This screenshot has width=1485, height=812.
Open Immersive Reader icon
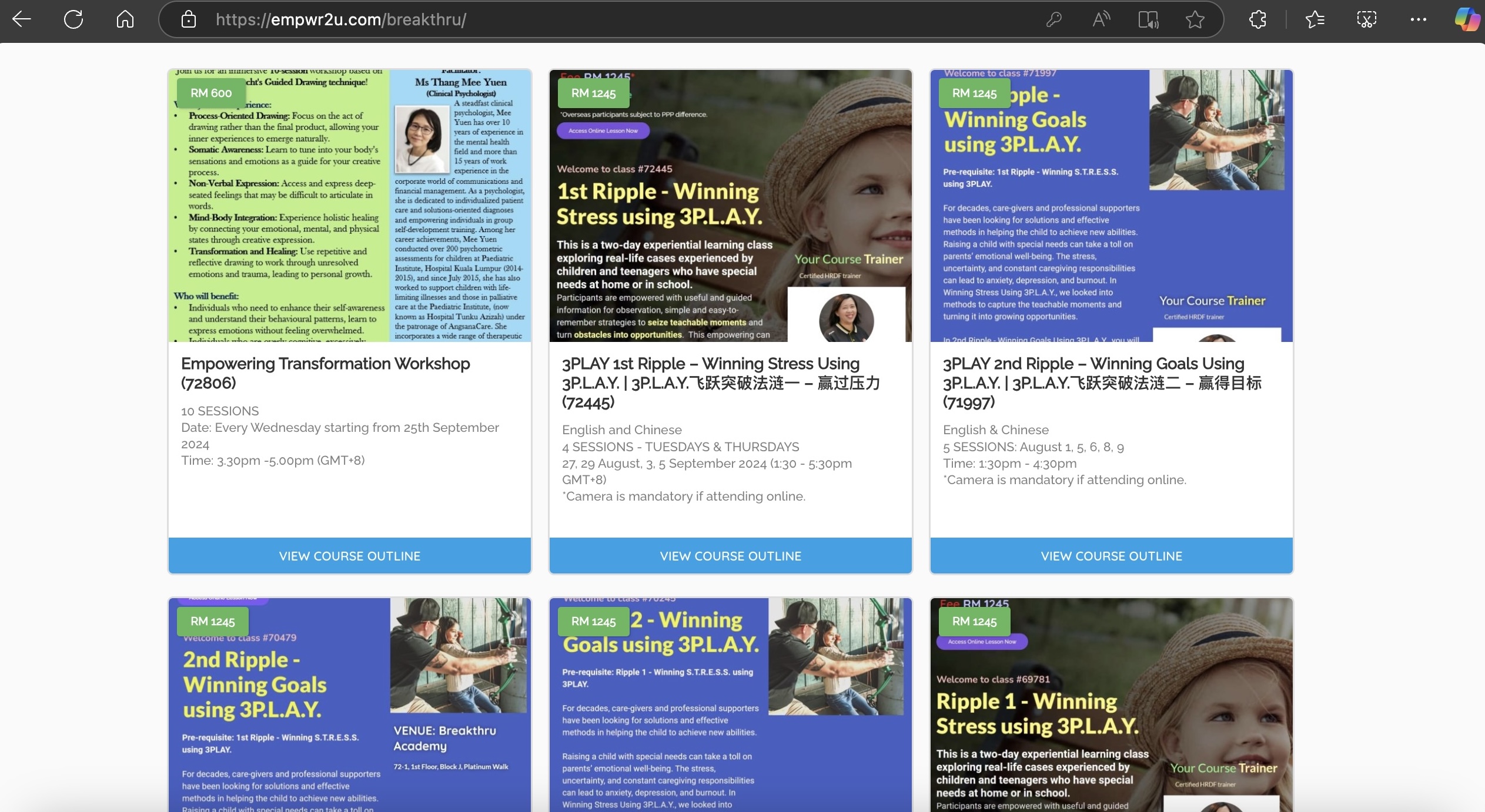coord(1148,19)
